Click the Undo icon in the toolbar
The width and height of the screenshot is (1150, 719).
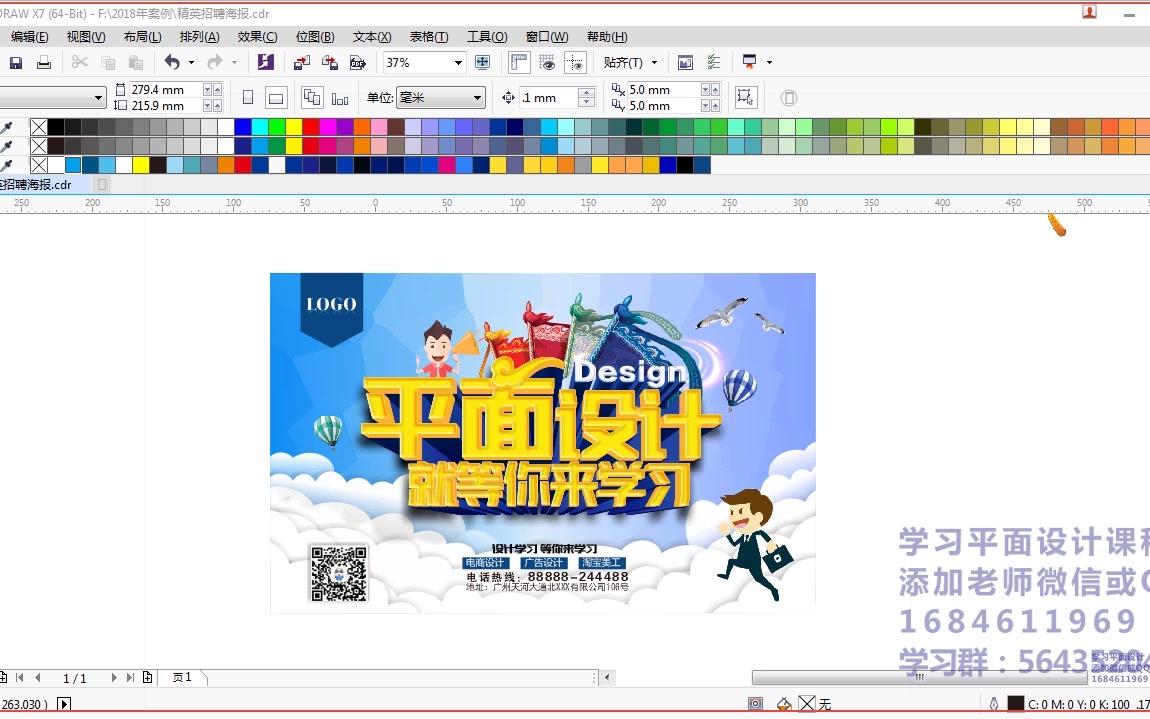172,62
